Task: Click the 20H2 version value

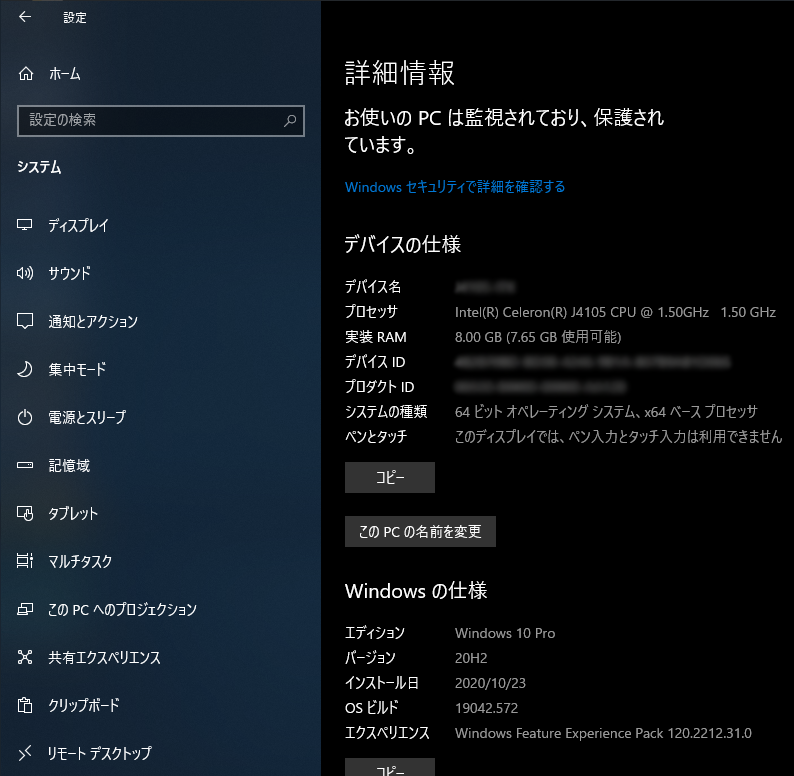Action: [471, 658]
